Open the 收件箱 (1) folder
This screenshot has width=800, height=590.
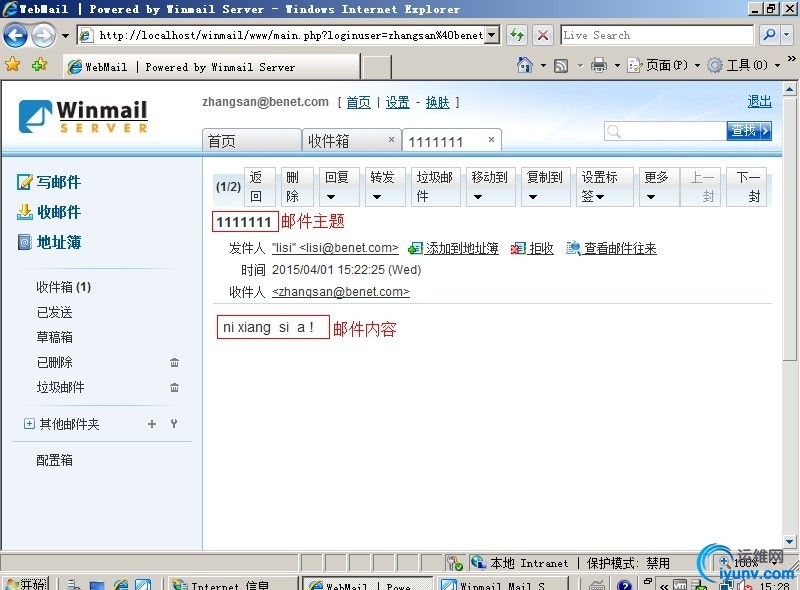pos(63,287)
